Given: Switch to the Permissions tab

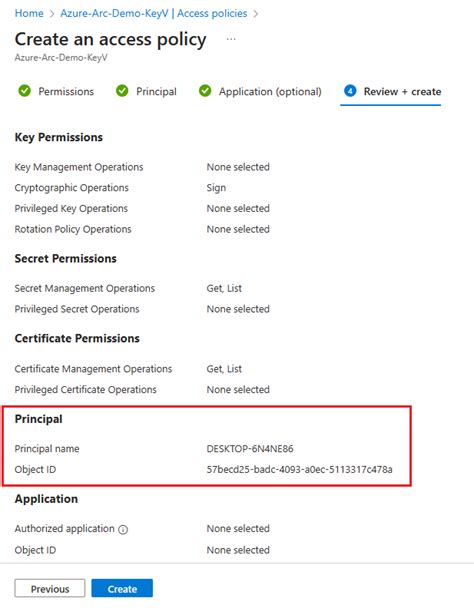Looking at the screenshot, I should click(x=56, y=92).
